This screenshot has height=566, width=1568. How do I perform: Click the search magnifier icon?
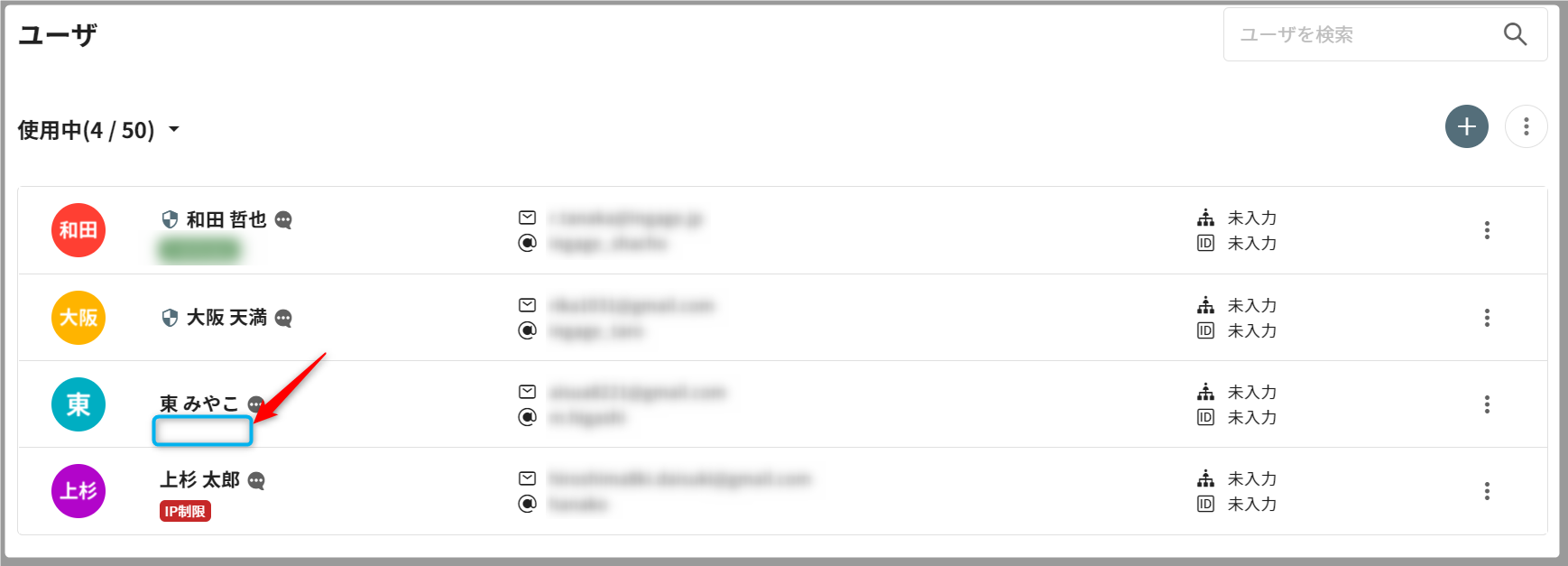coord(1515,34)
